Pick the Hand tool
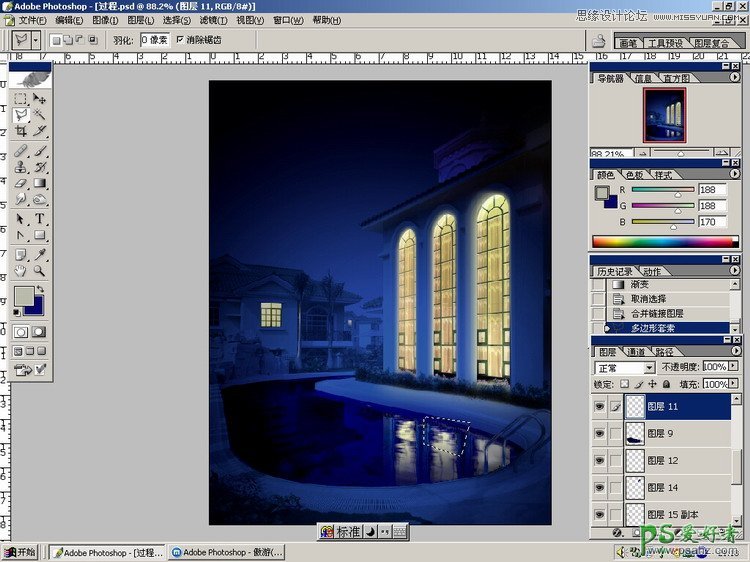The height and width of the screenshot is (562, 750). click(20, 270)
